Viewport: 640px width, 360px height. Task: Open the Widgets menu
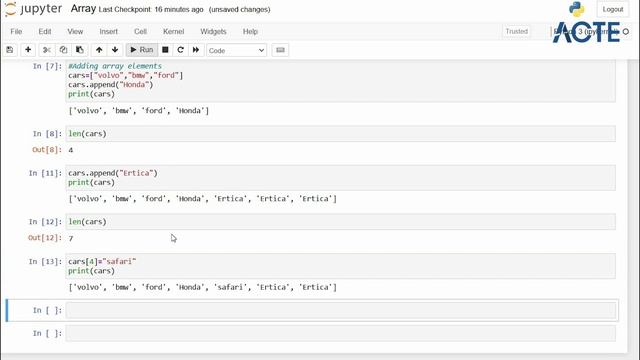point(213,31)
